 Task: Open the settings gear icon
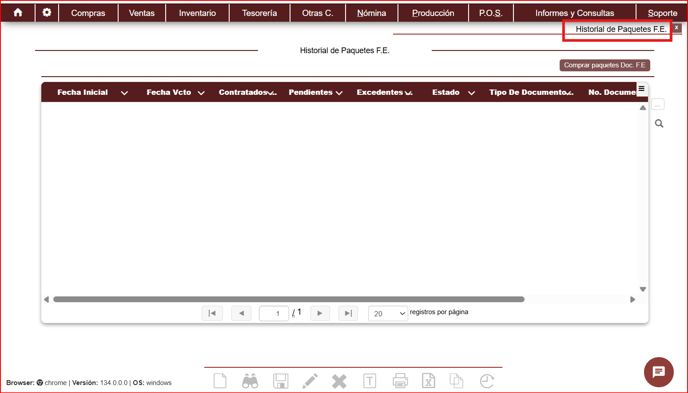click(47, 13)
